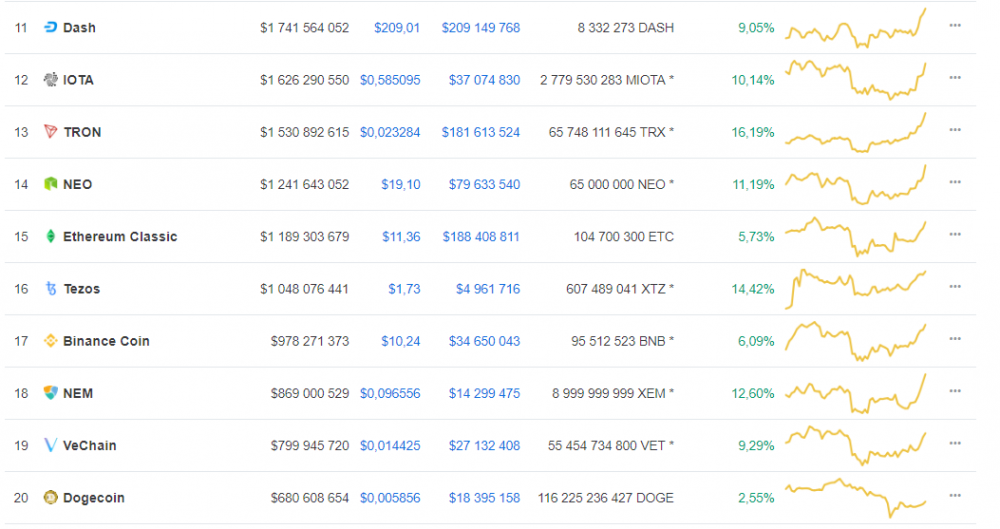The height and width of the screenshot is (529, 1000).
Task: Click the Ethereum Classic logo icon
Action: pyautogui.click(x=50, y=237)
